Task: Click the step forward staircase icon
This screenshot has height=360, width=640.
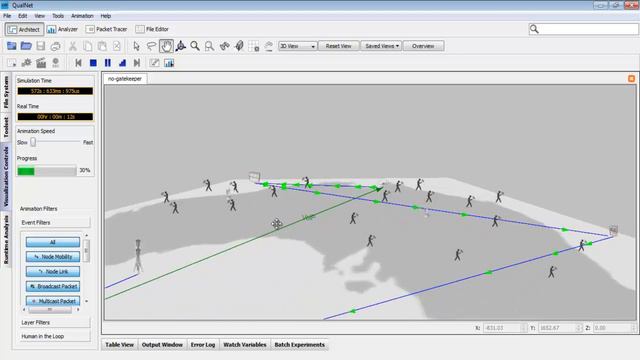Action: point(122,63)
